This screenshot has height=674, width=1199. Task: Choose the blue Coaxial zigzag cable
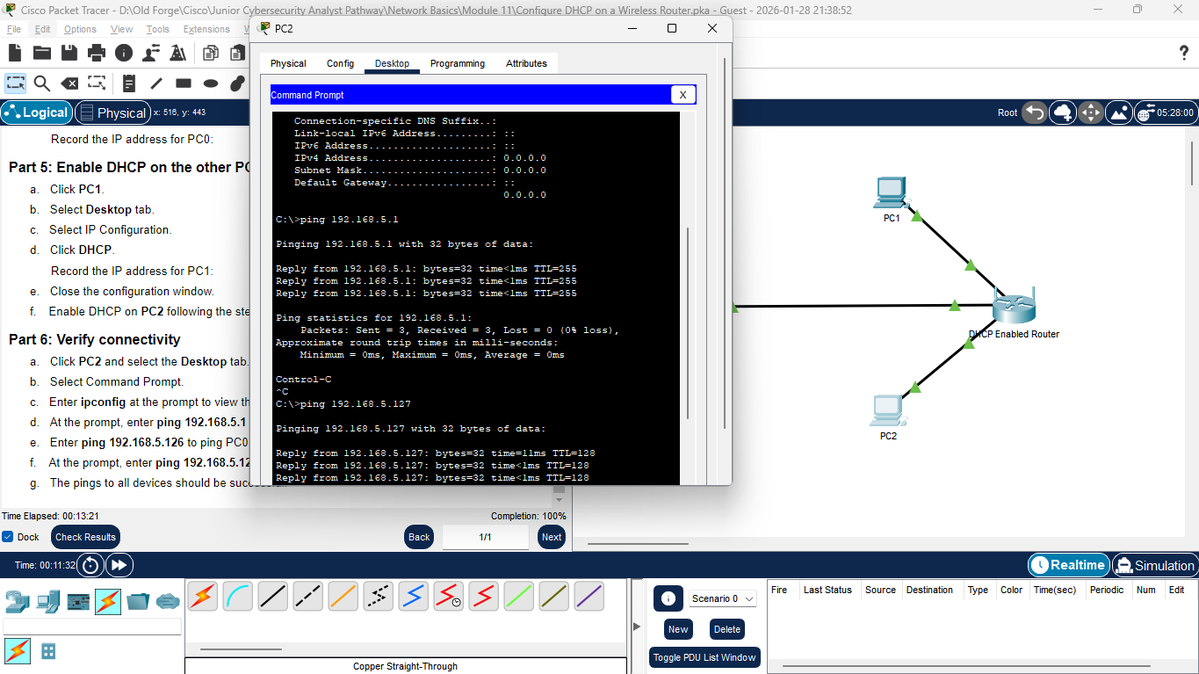click(x=413, y=597)
